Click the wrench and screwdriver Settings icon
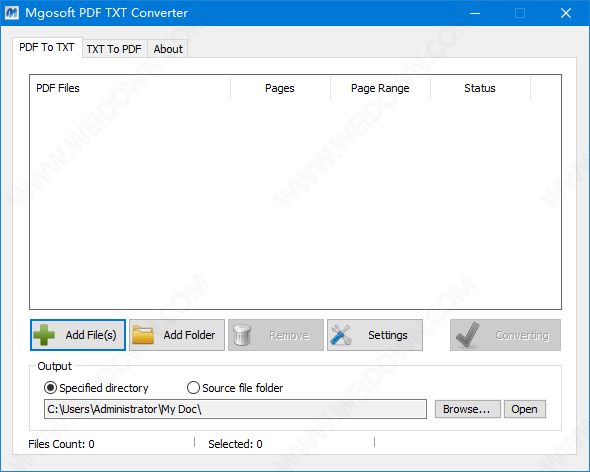 coord(341,335)
